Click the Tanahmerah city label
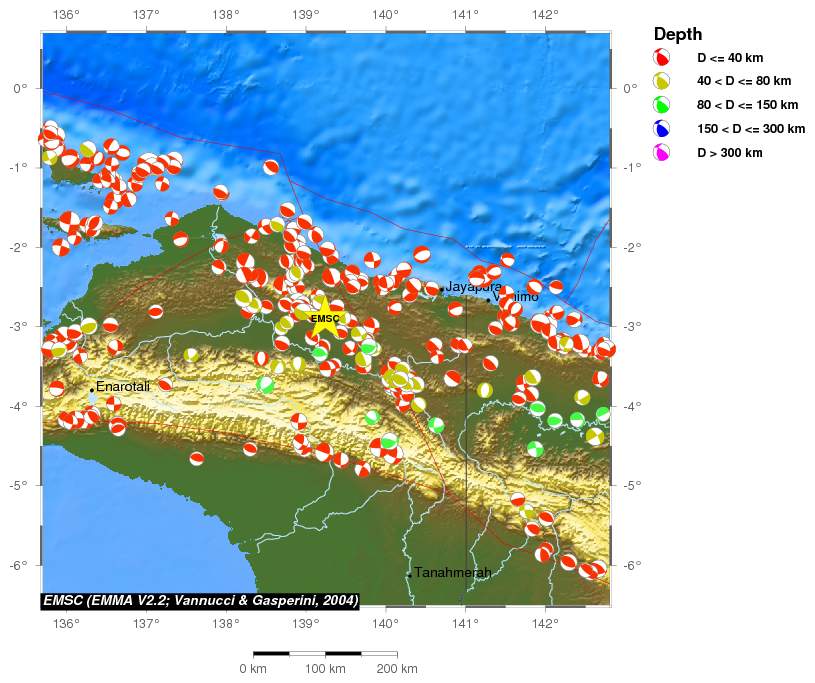This screenshot has height=683, width=815. tap(452, 572)
